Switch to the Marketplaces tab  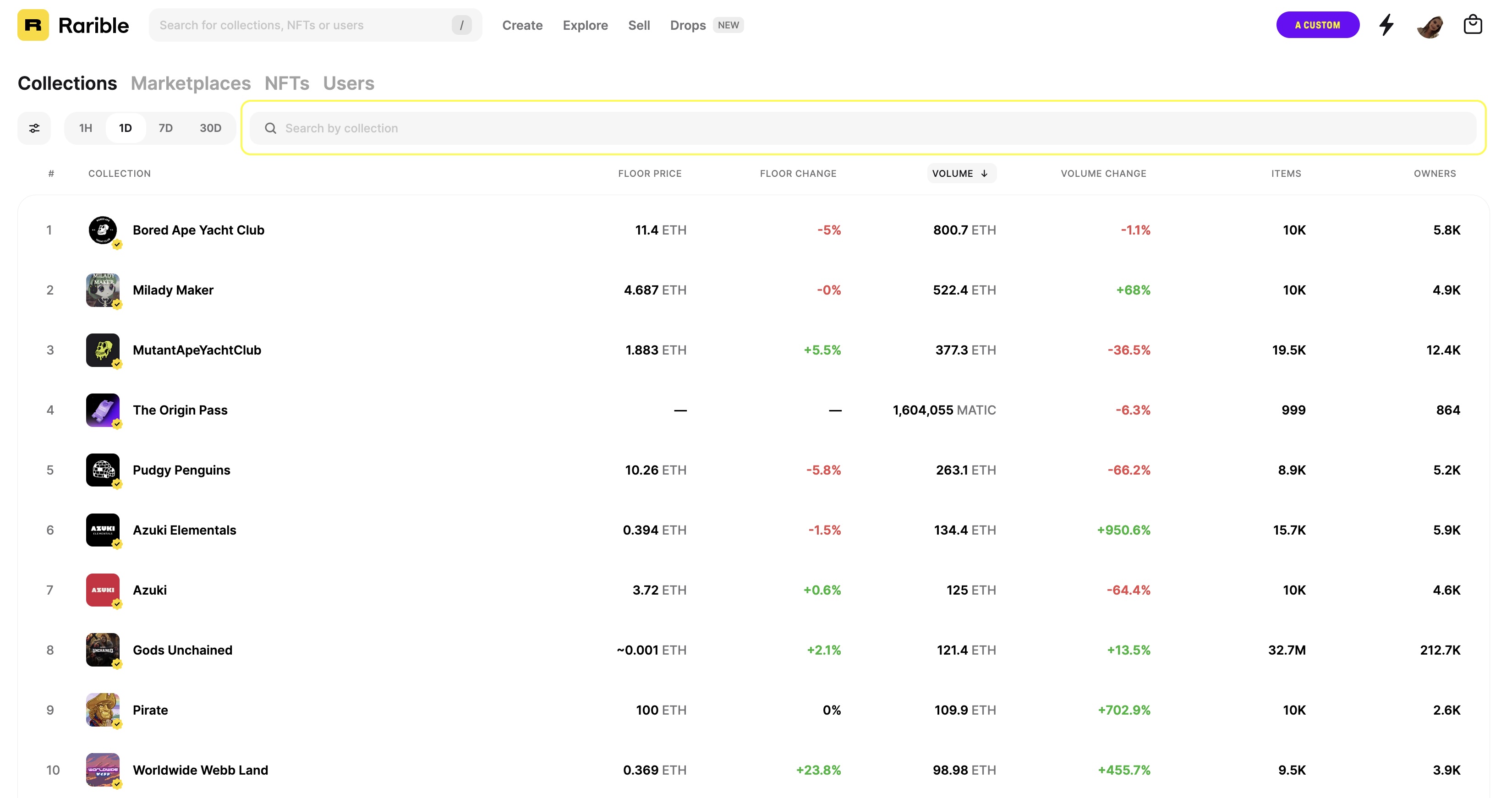(x=191, y=83)
